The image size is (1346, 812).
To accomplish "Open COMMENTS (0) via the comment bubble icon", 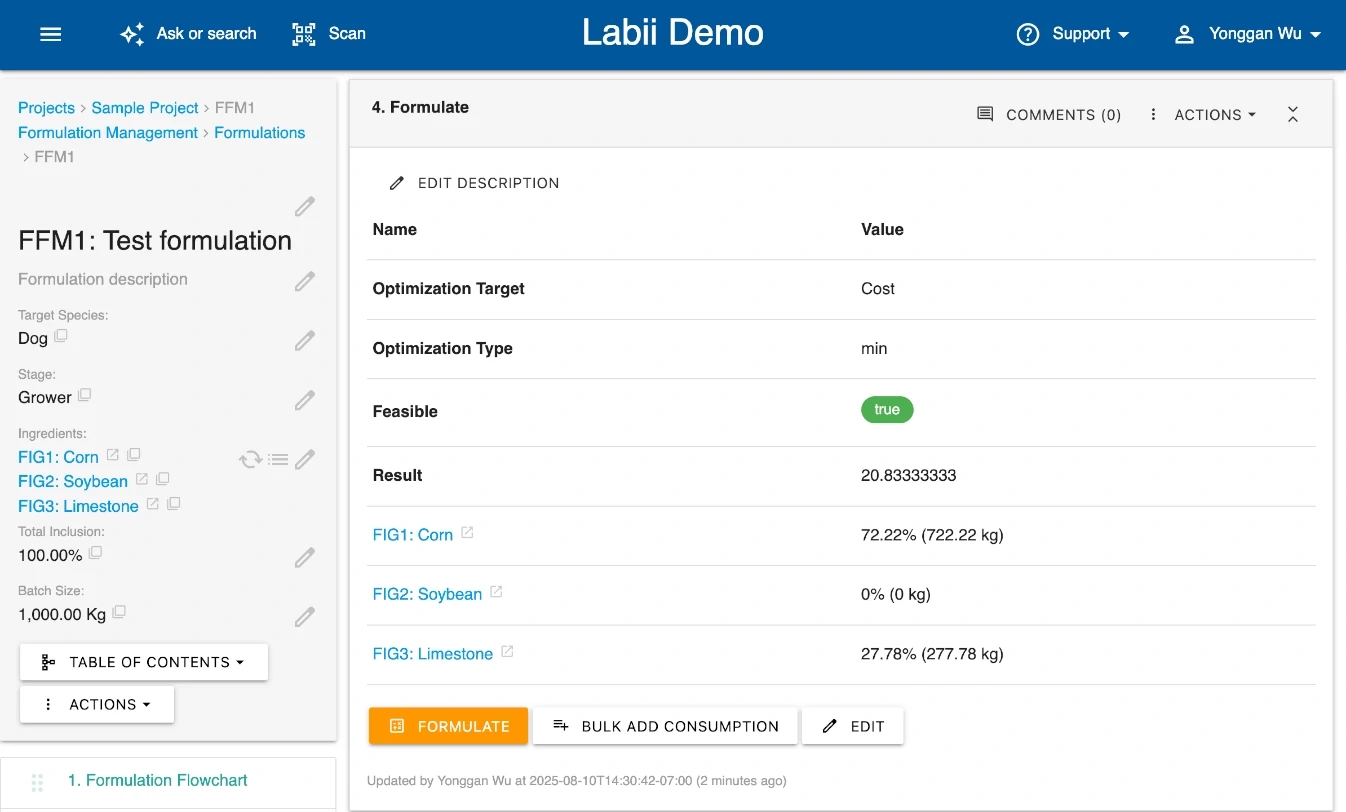I will click(x=1048, y=114).
